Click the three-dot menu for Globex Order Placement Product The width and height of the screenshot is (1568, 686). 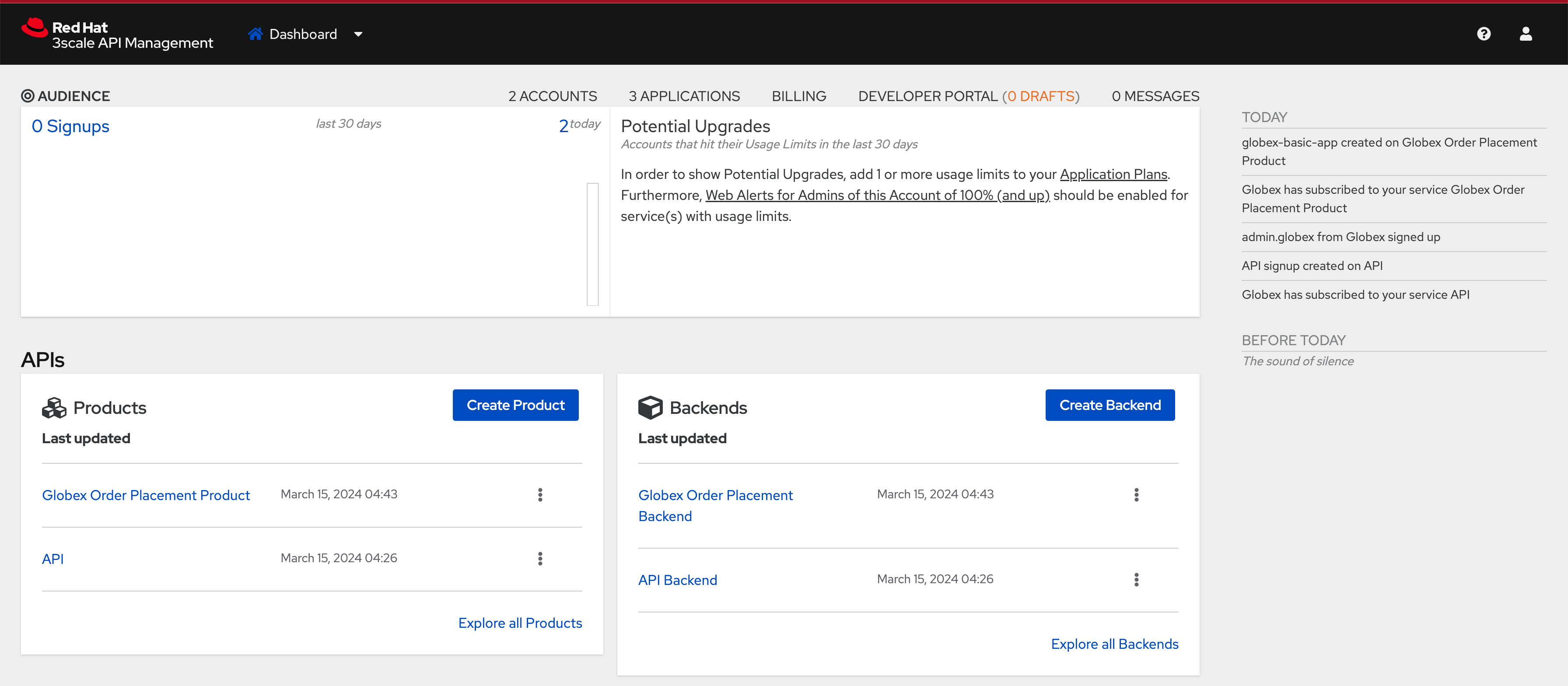coord(541,495)
